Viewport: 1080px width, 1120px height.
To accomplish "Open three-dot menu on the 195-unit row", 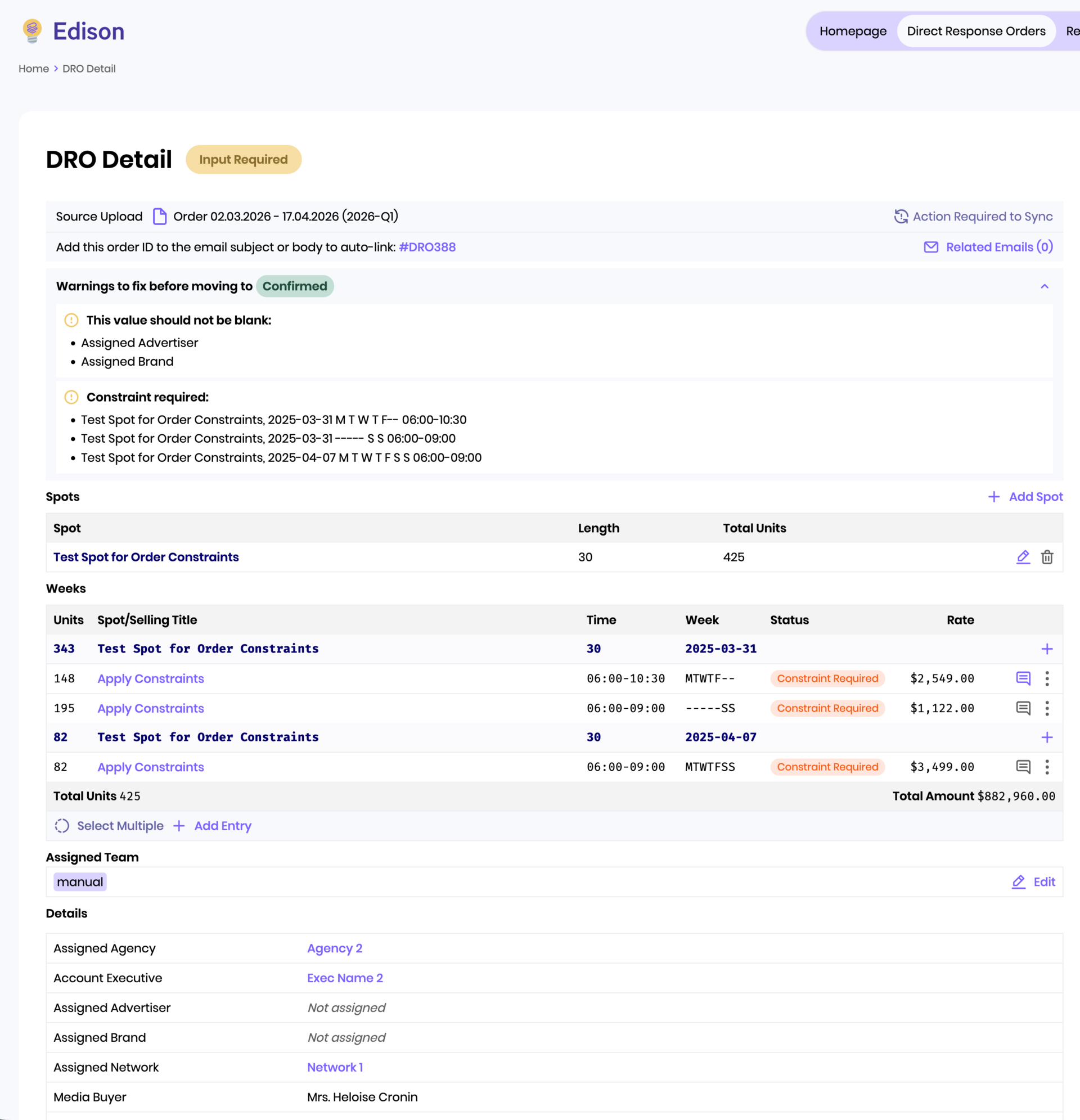I will click(1047, 708).
